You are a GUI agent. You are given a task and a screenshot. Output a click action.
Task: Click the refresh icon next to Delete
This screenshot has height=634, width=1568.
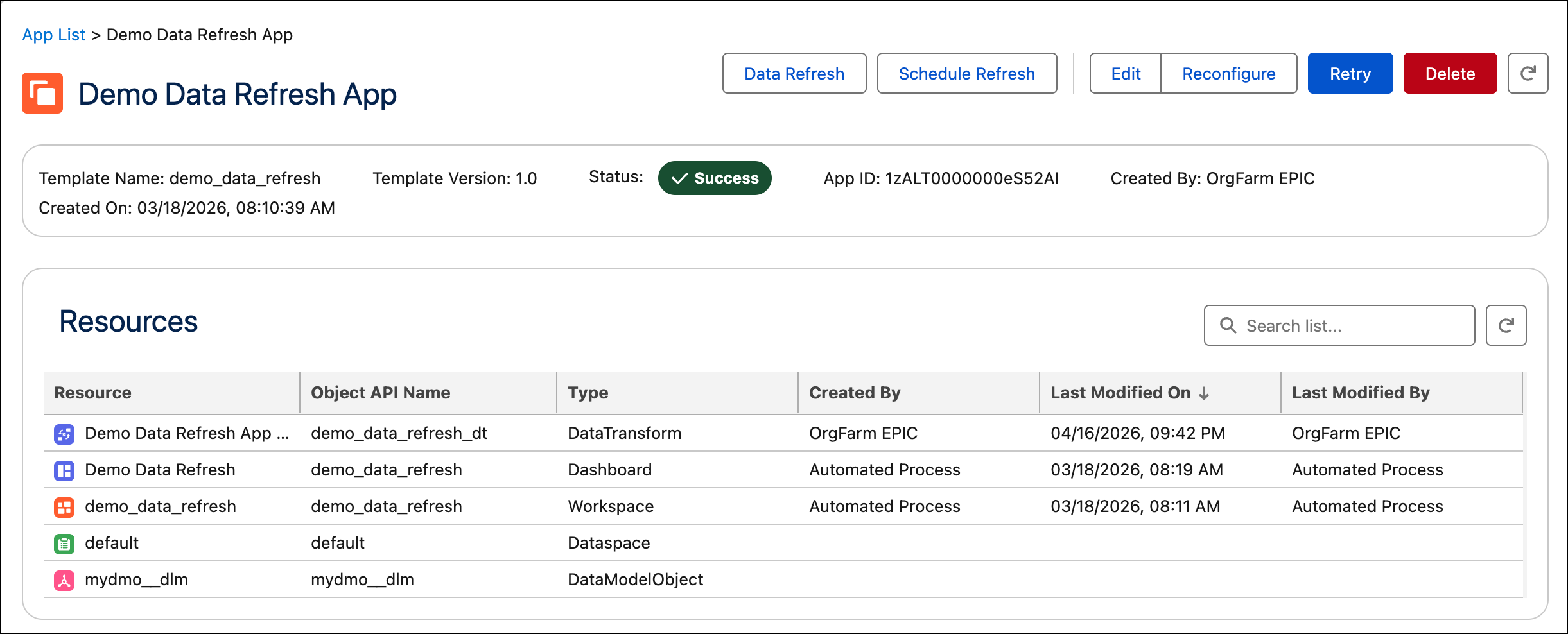point(1528,73)
